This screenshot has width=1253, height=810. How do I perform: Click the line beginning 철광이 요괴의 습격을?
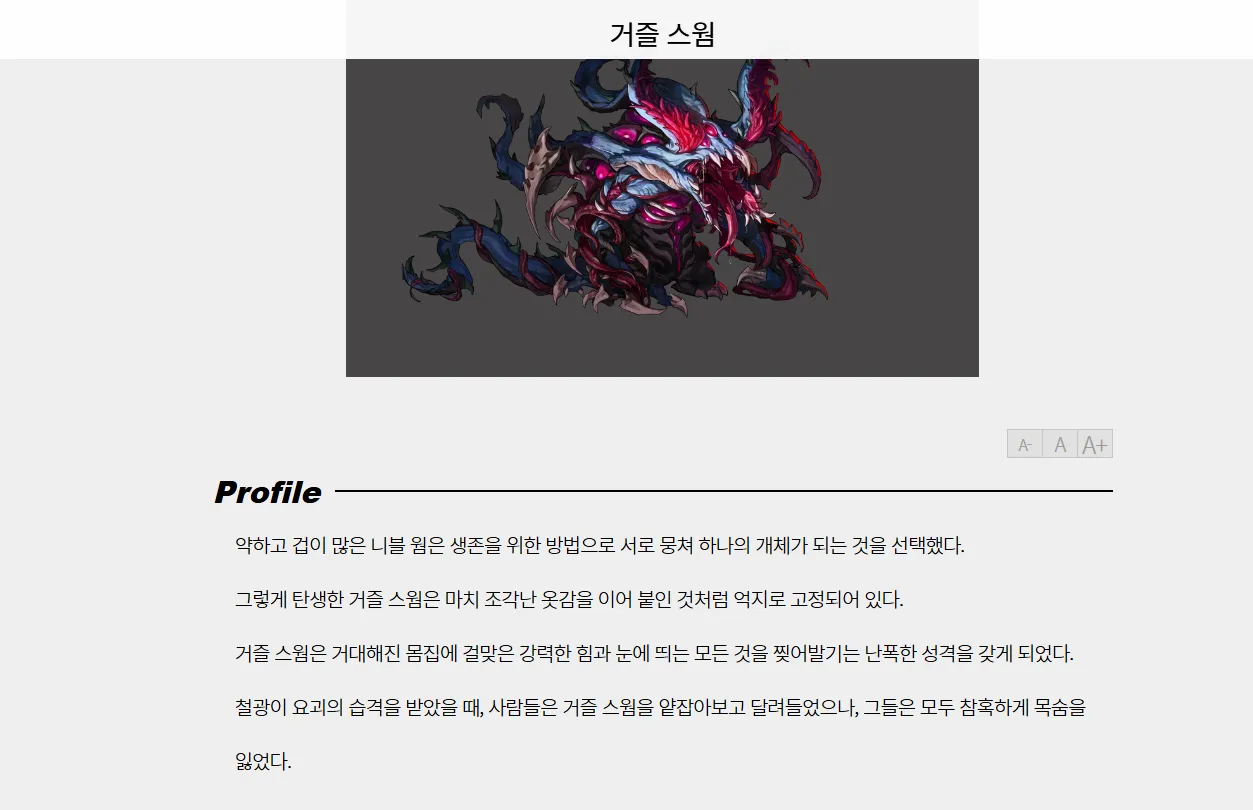660,708
